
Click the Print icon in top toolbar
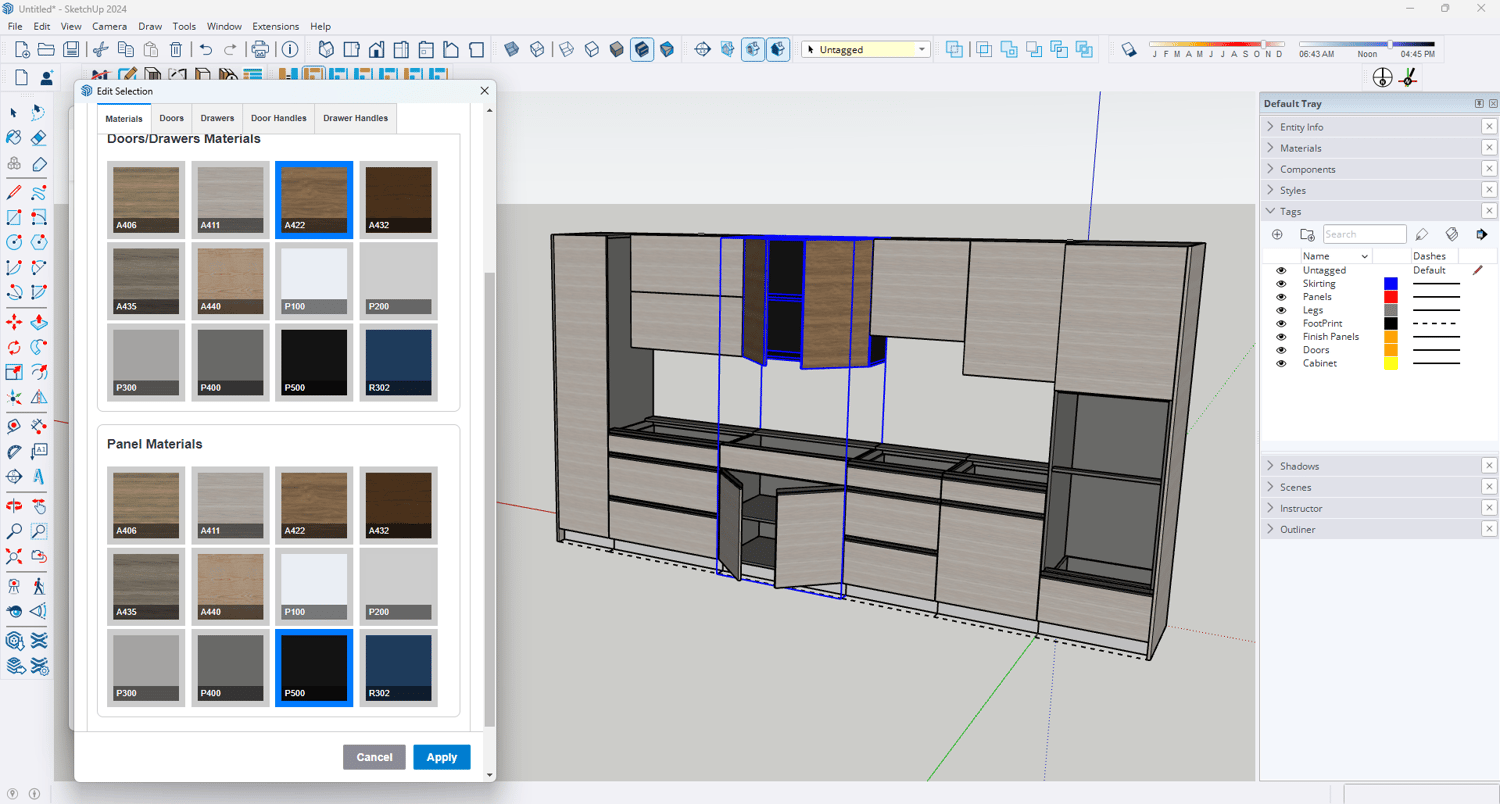pyautogui.click(x=260, y=49)
